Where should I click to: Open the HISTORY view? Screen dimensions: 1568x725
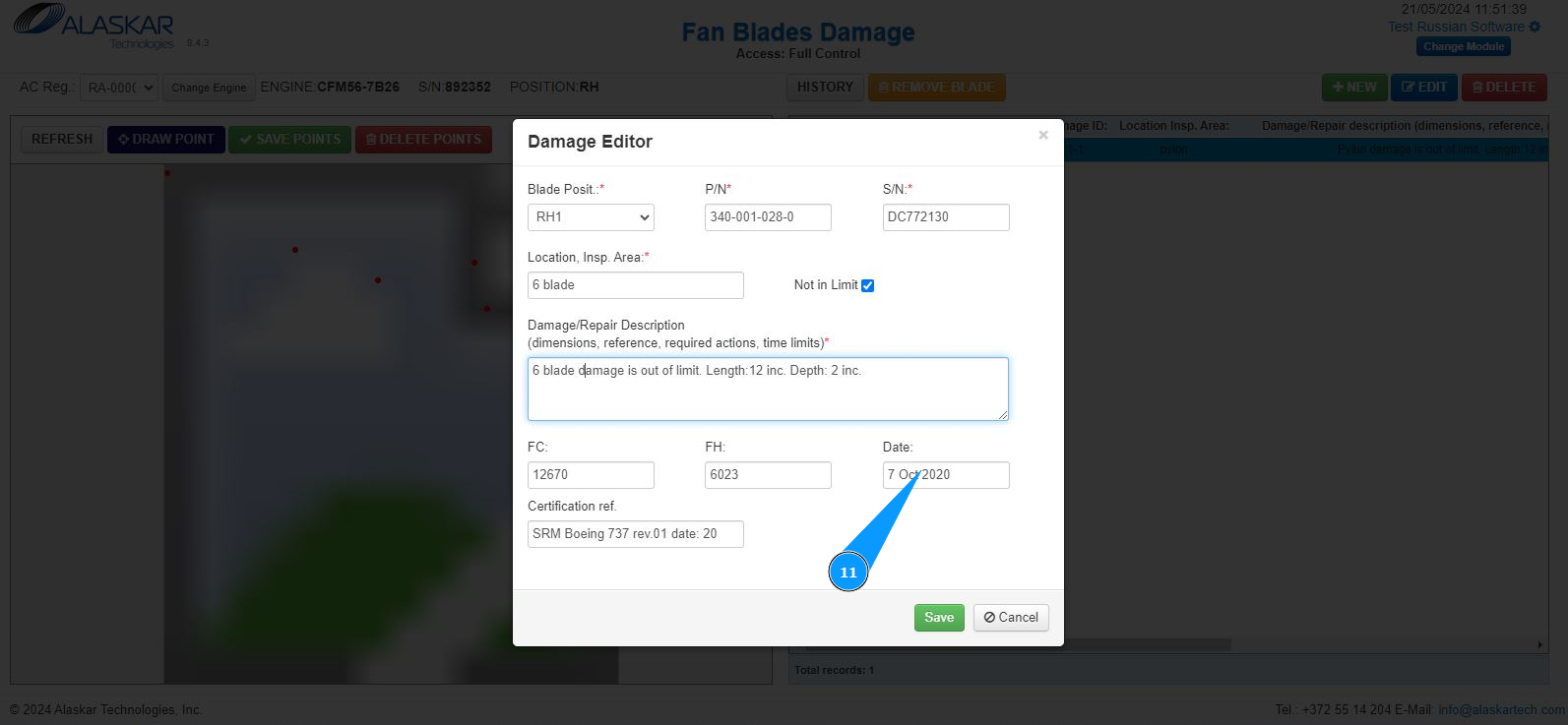click(825, 88)
